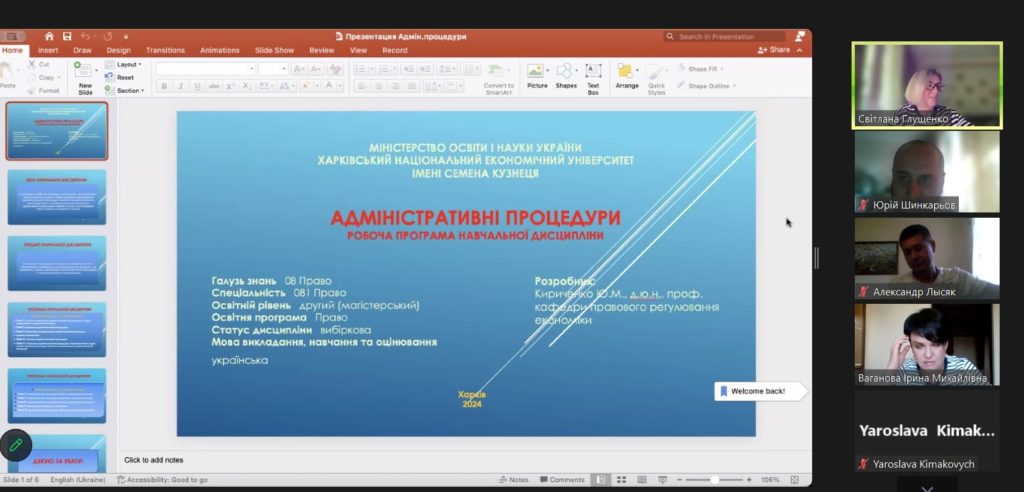Insert a Picture from the ribbon
This screenshot has height=492, width=1024.
(x=537, y=76)
